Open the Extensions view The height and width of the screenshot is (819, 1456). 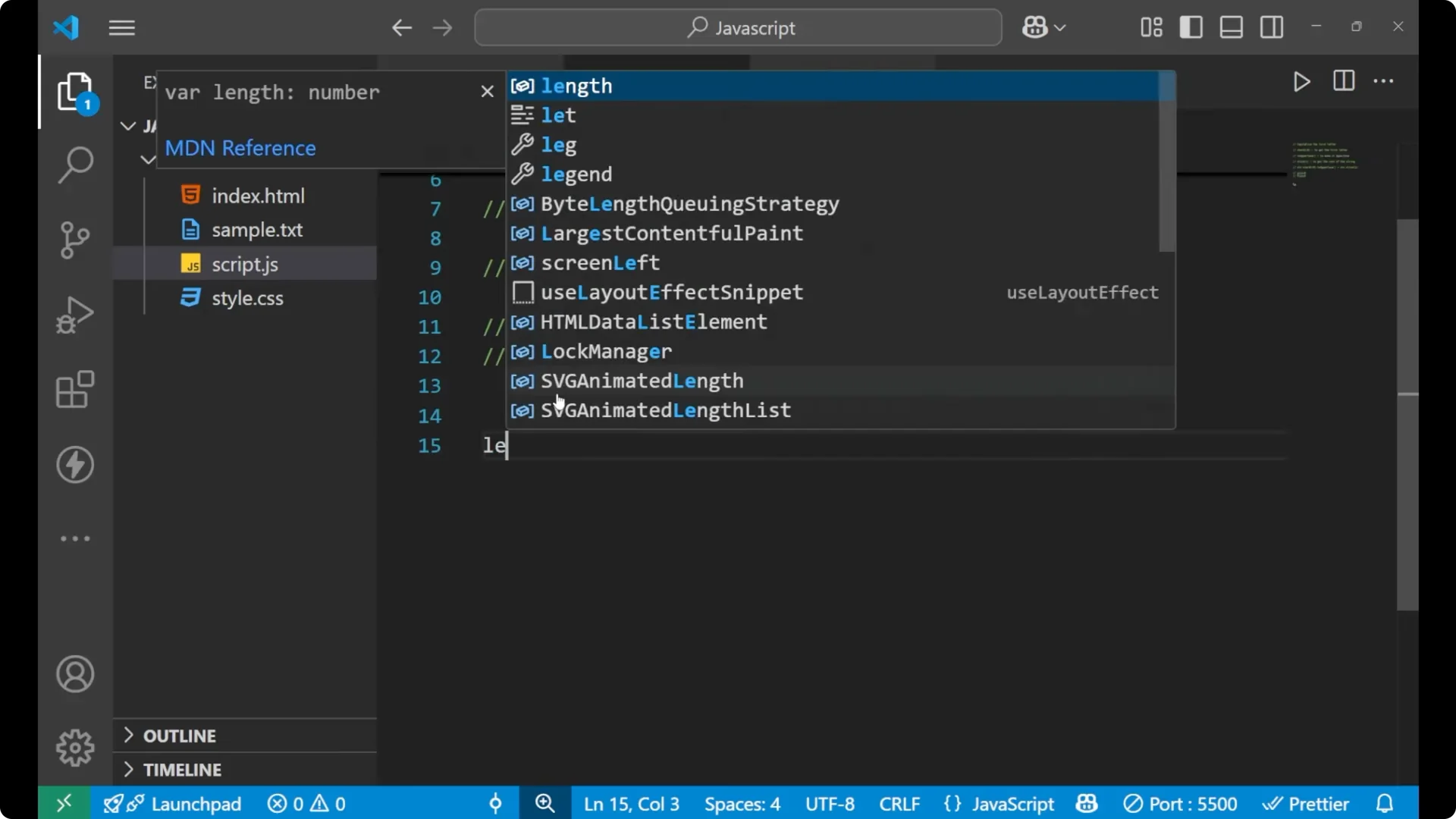tap(74, 389)
